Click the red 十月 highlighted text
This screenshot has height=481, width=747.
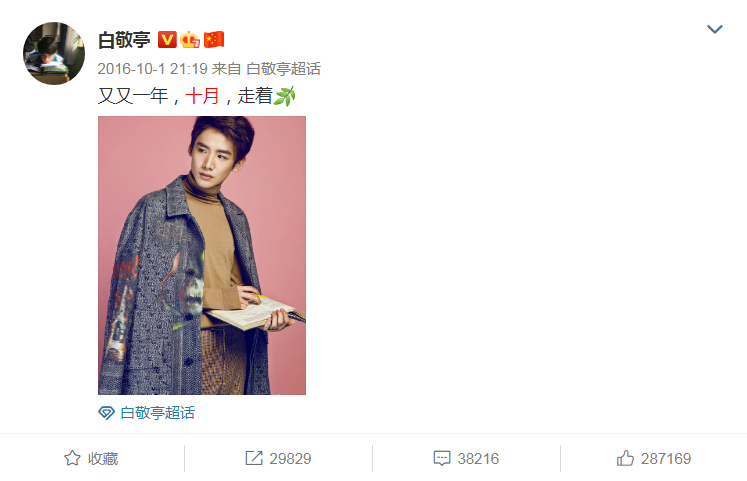click(202, 96)
